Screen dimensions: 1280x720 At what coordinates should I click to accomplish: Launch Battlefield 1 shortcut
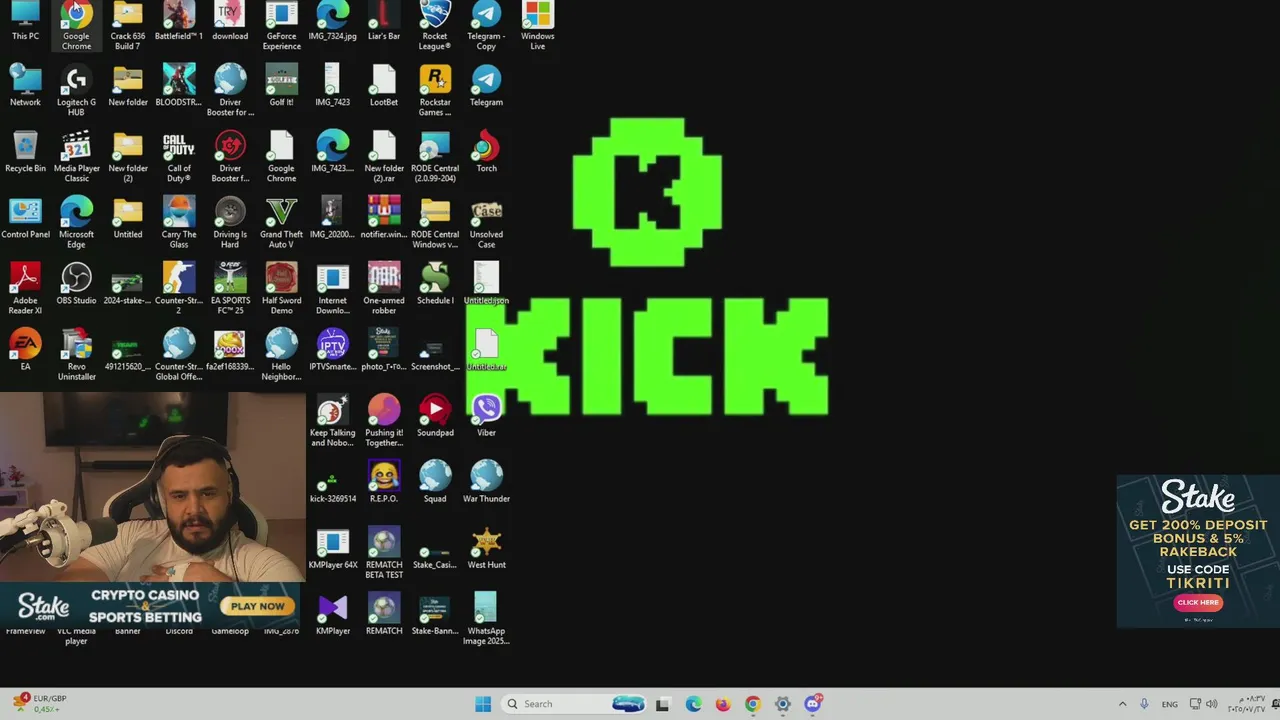pyautogui.click(x=179, y=21)
